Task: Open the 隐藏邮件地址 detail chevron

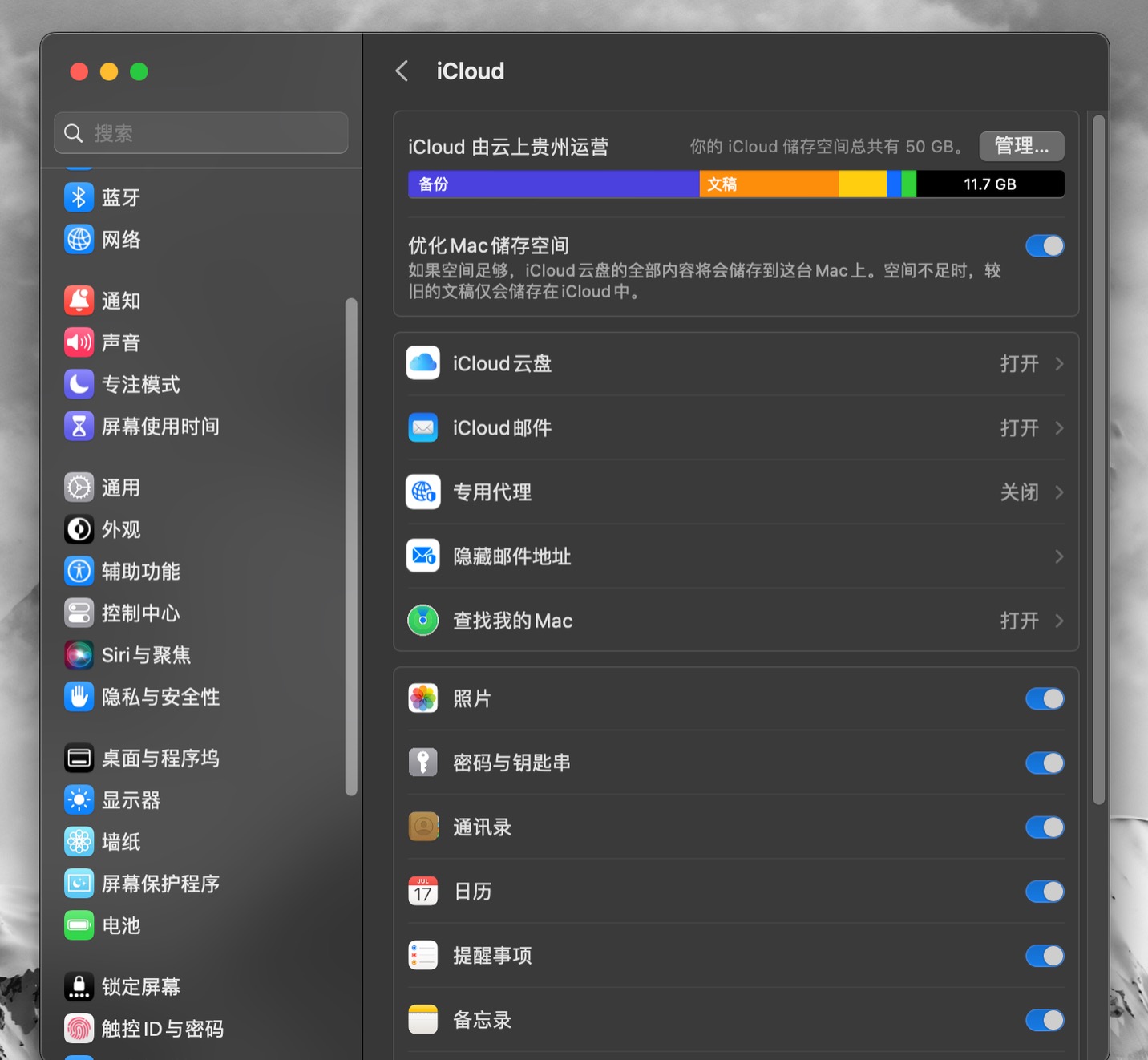Action: click(1060, 556)
